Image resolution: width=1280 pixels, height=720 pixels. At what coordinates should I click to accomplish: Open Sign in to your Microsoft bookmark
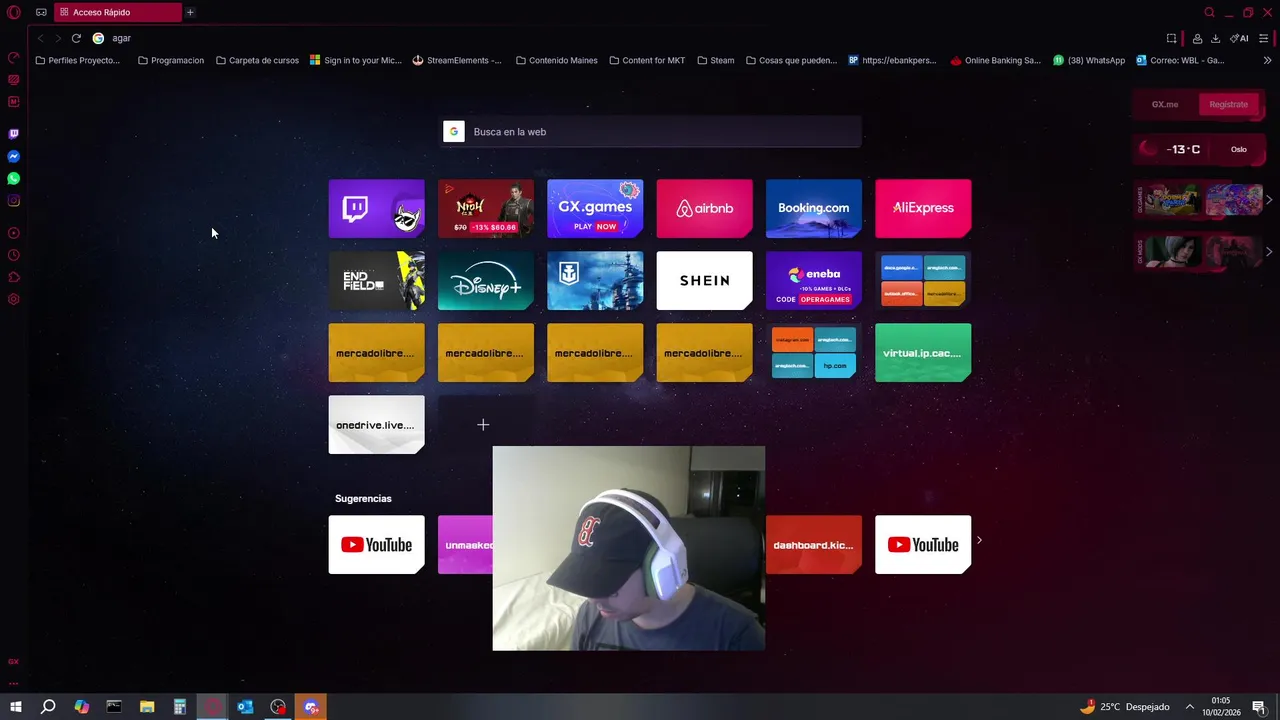tap(356, 60)
